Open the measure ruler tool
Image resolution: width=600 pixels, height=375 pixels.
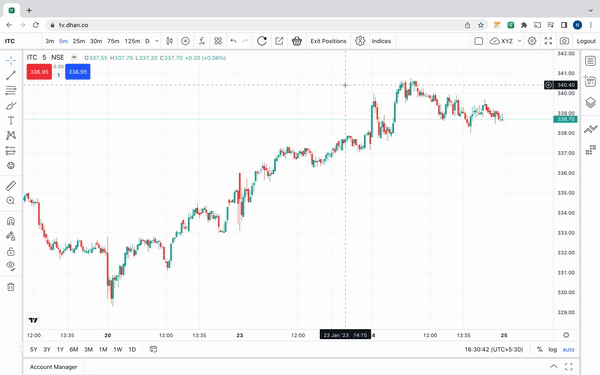click(11, 186)
